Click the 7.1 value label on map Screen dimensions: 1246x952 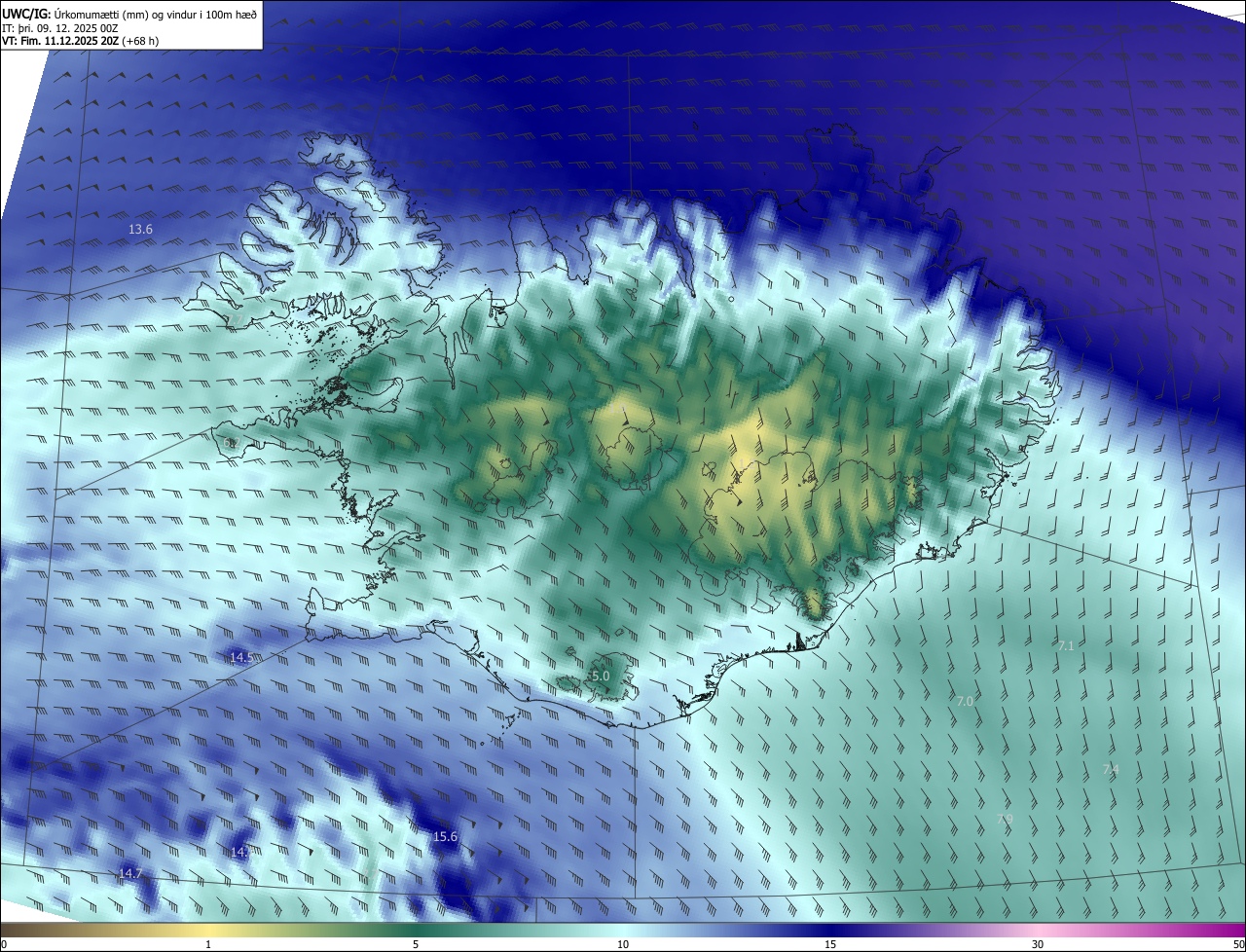(x=1066, y=645)
